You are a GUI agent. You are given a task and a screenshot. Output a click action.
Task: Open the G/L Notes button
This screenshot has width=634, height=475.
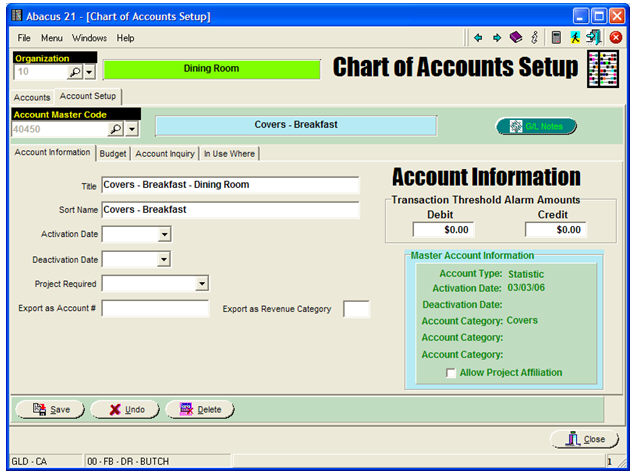click(536, 126)
